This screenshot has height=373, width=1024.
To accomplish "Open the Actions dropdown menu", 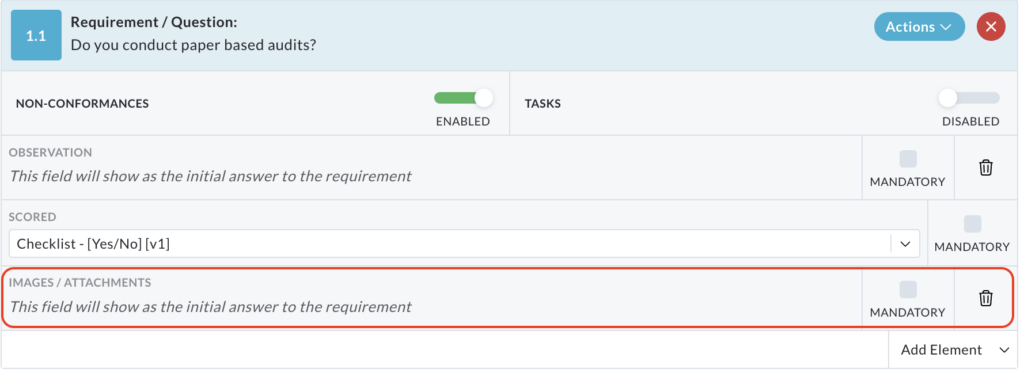I will click(919, 27).
